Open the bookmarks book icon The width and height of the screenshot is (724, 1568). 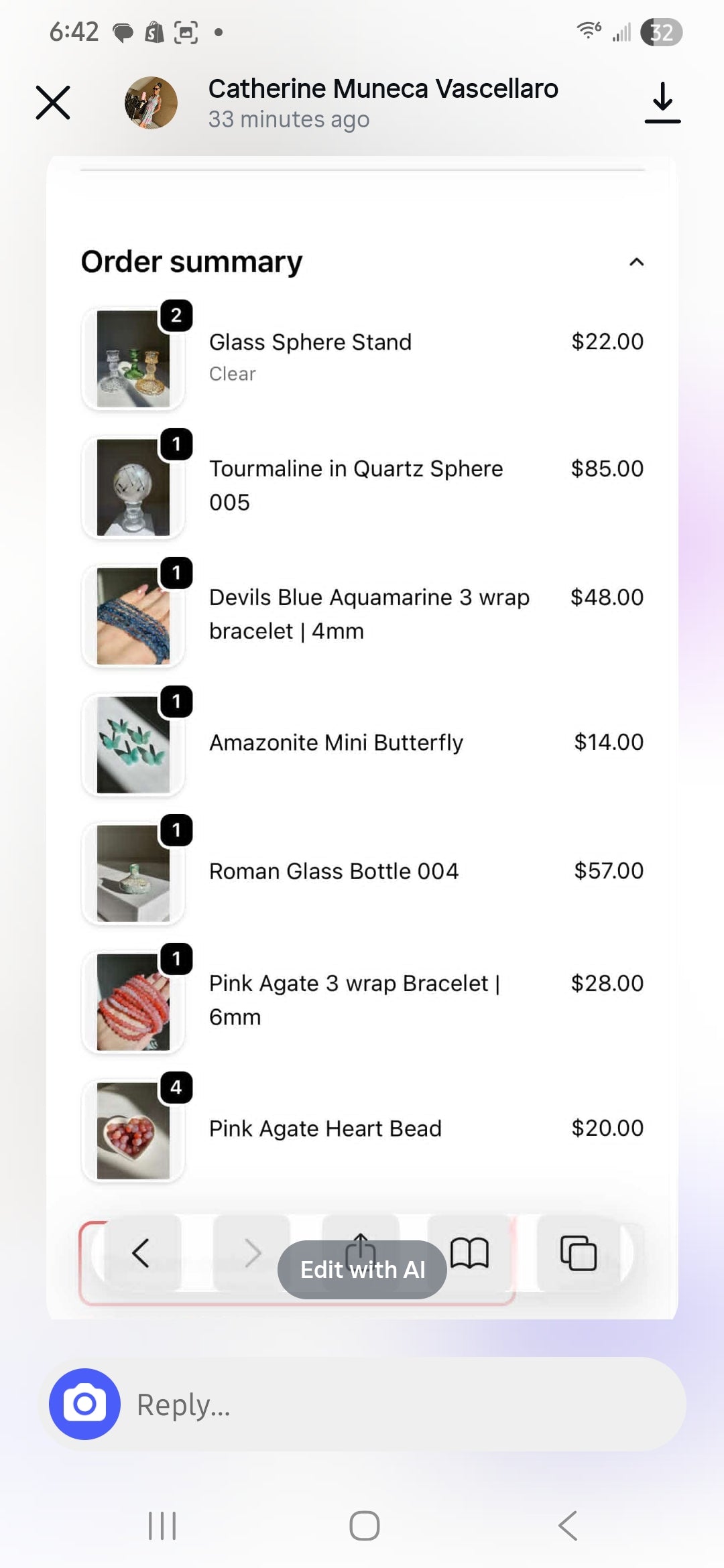[x=469, y=1252]
